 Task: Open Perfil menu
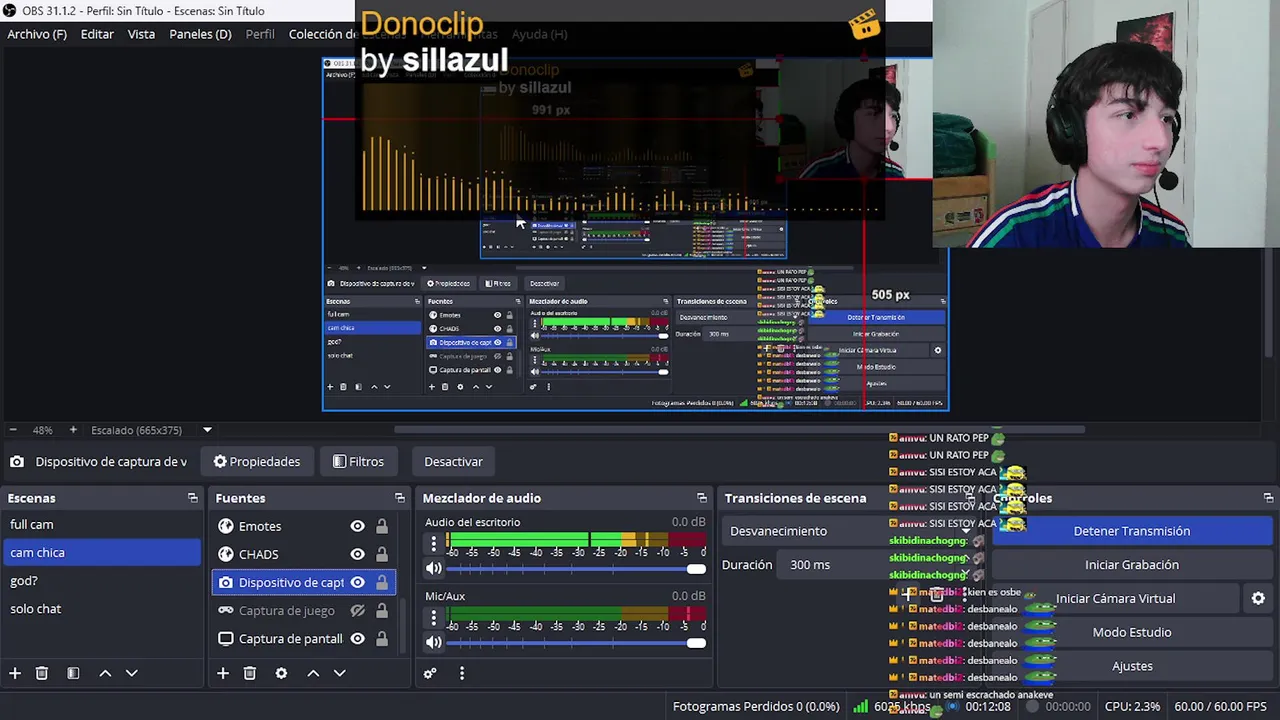[x=260, y=34]
